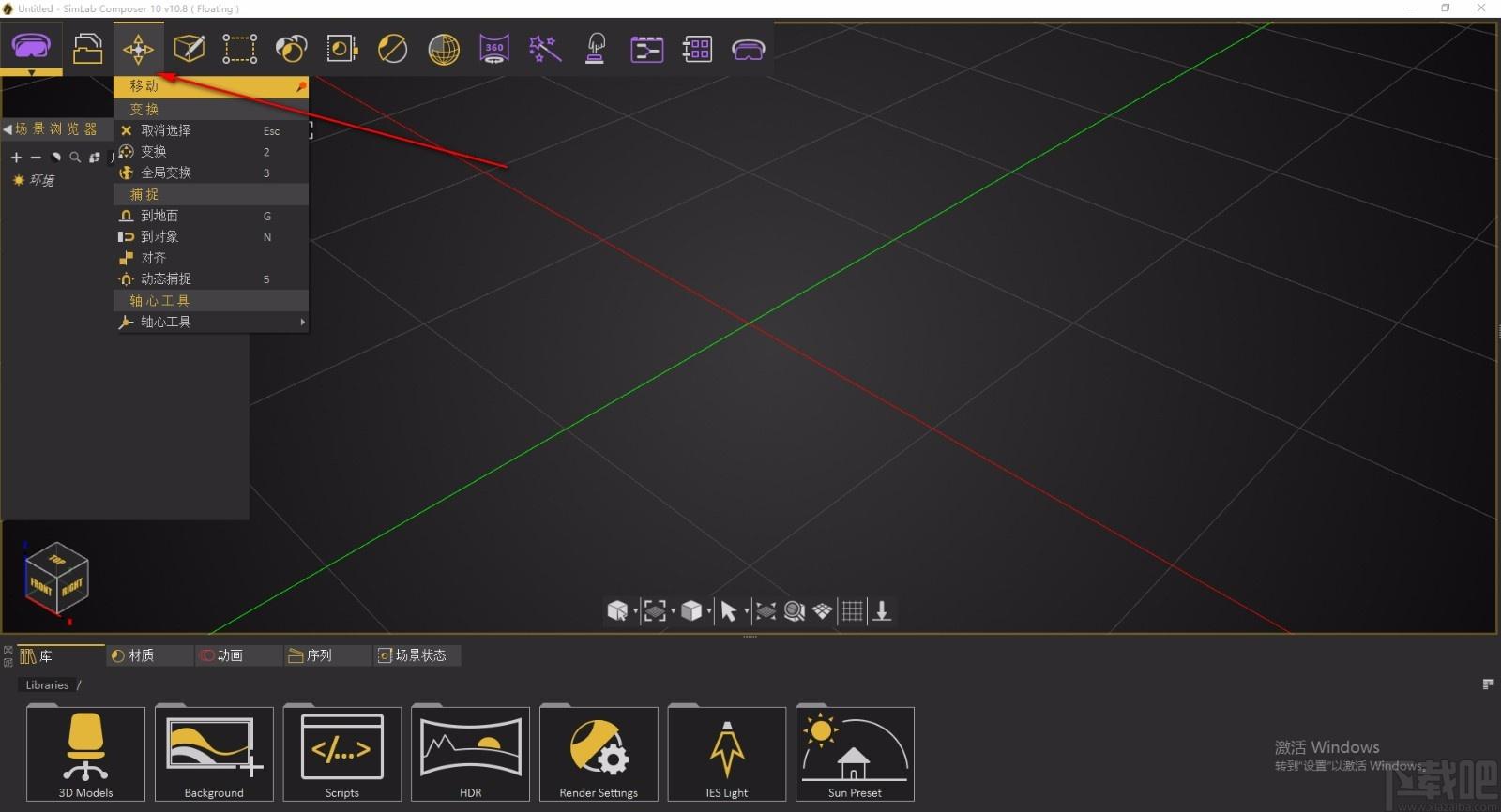
Task: Toggle the tiled ground plane icon
Action: click(x=823, y=612)
